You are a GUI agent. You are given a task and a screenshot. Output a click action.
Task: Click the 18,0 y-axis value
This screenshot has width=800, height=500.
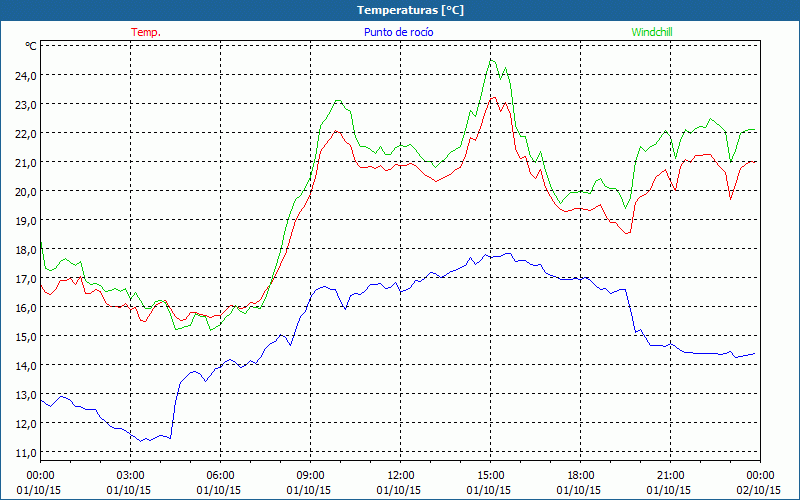(x=26, y=250)
